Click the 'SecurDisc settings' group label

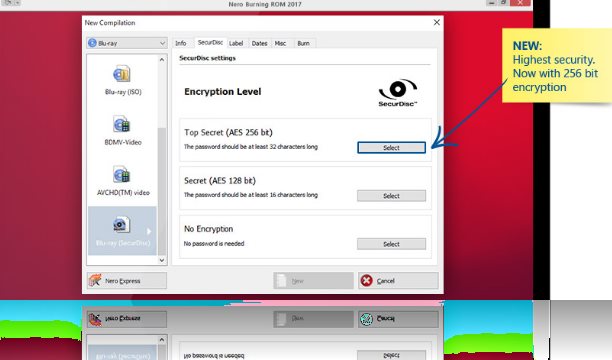tap(207, 58)
